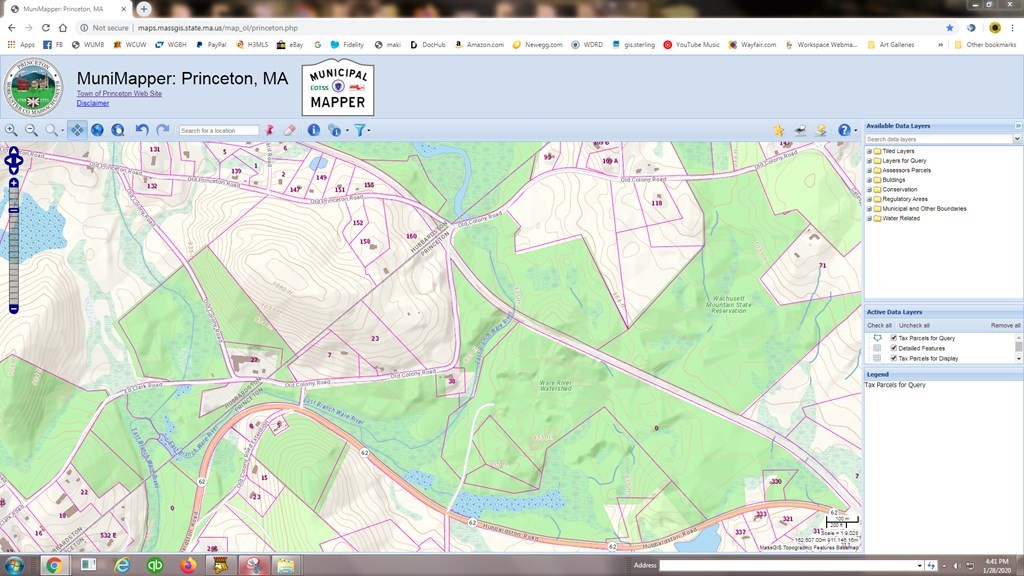Click the minus zoom button on map
This screenshot has width=1024, height=576.
pos(14,309)
